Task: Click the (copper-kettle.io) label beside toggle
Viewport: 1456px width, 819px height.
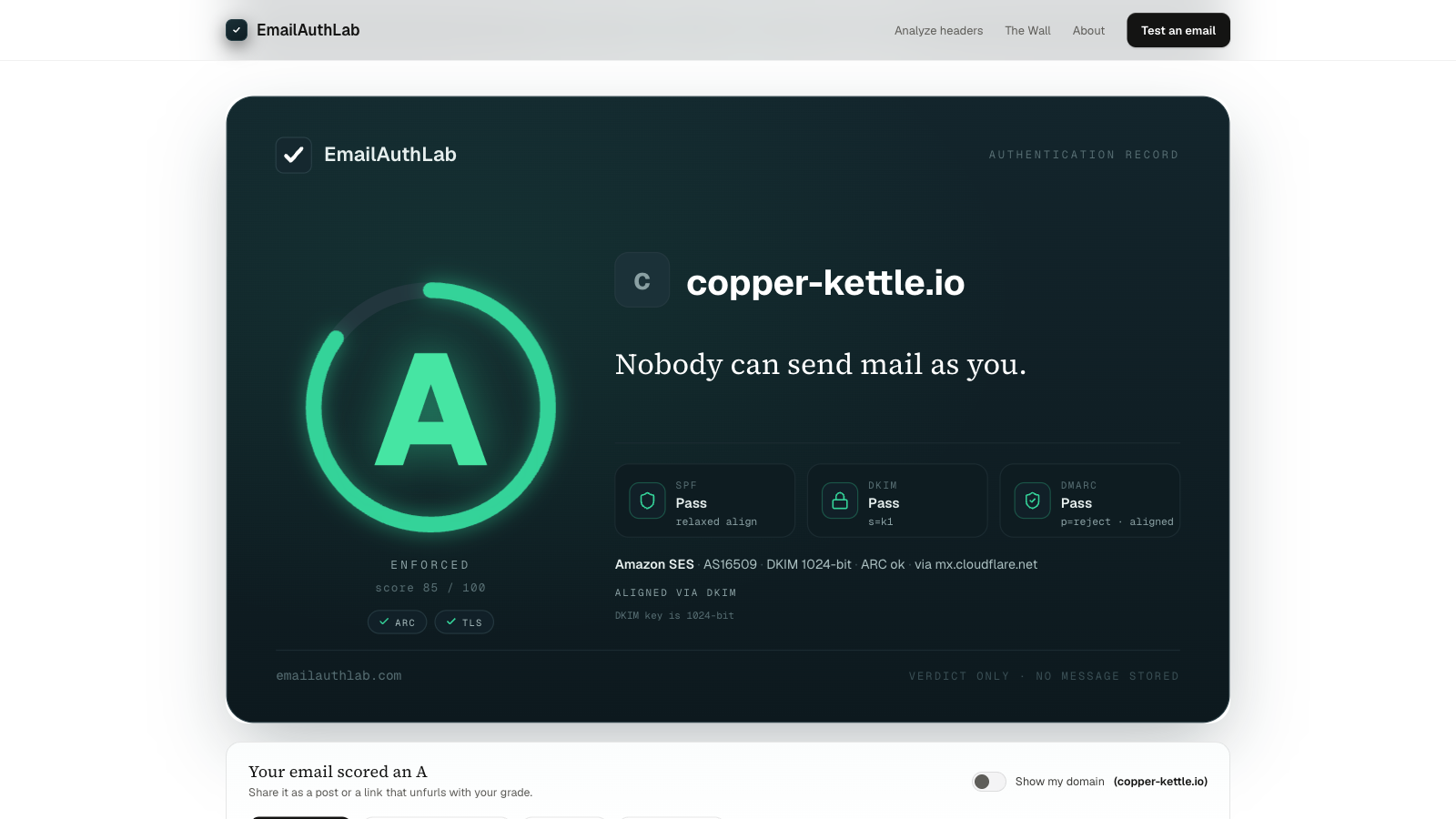Action: 1160,782
